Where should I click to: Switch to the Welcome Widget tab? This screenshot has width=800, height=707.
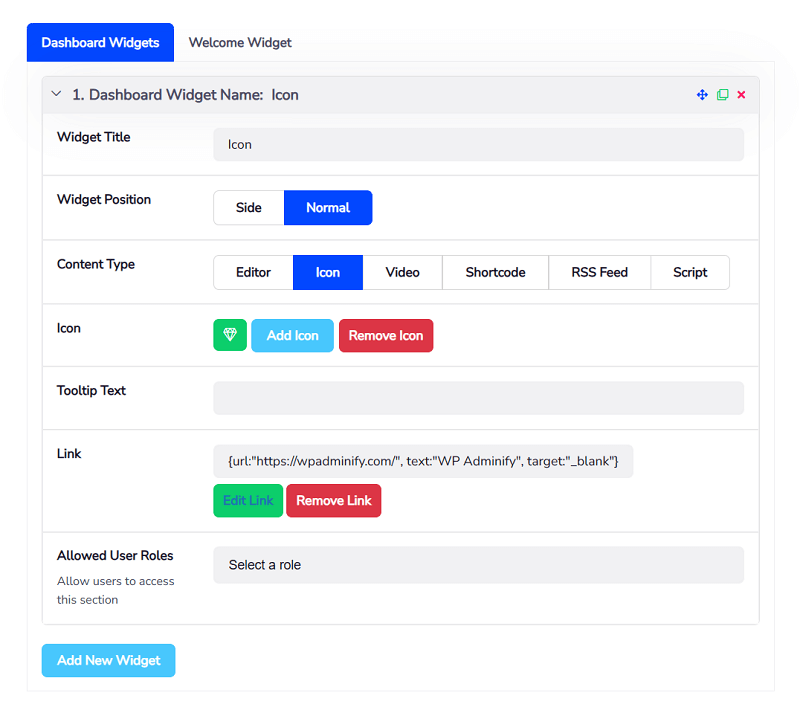[x=240, y=42]
